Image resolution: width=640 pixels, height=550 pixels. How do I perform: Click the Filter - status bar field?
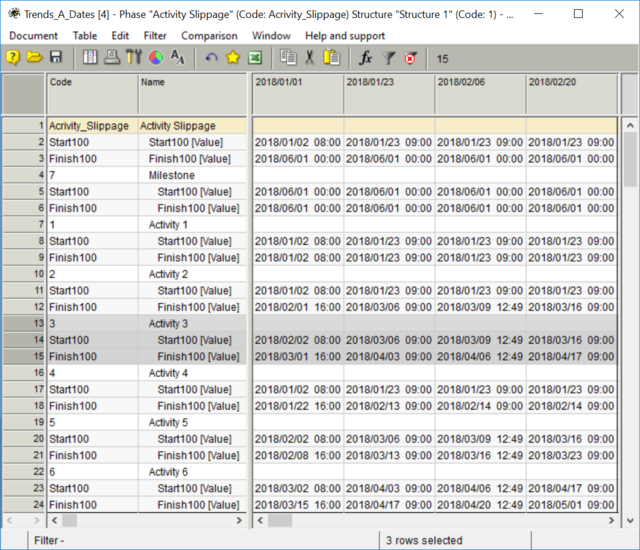[x=203, y=540]
